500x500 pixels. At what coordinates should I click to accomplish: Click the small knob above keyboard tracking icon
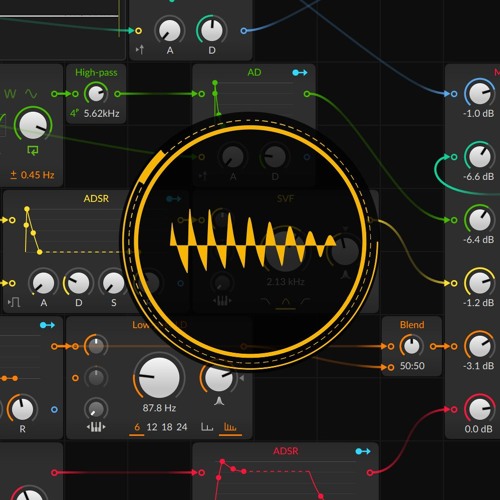96,409
